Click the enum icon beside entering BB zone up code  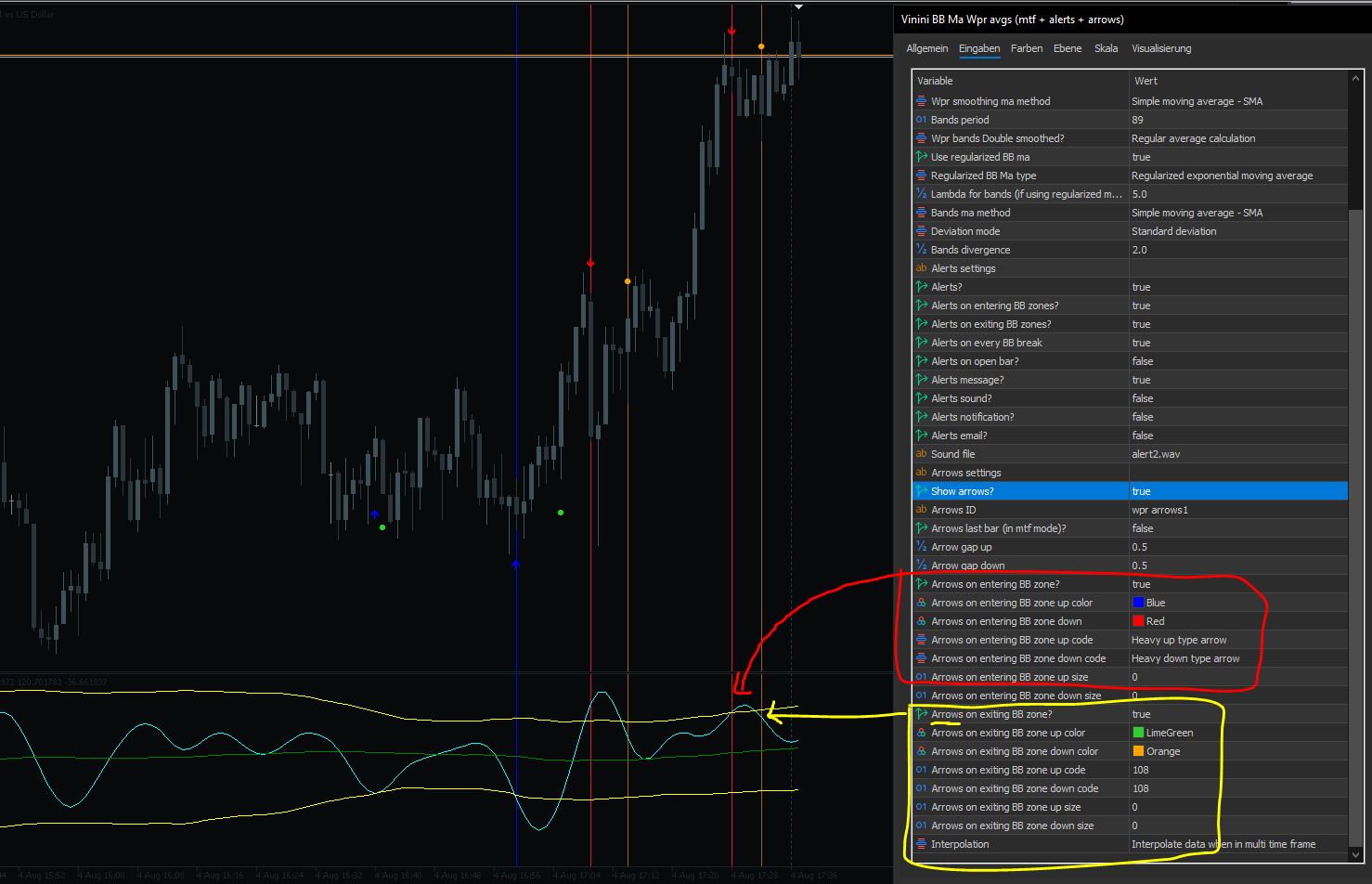point(922,640)
